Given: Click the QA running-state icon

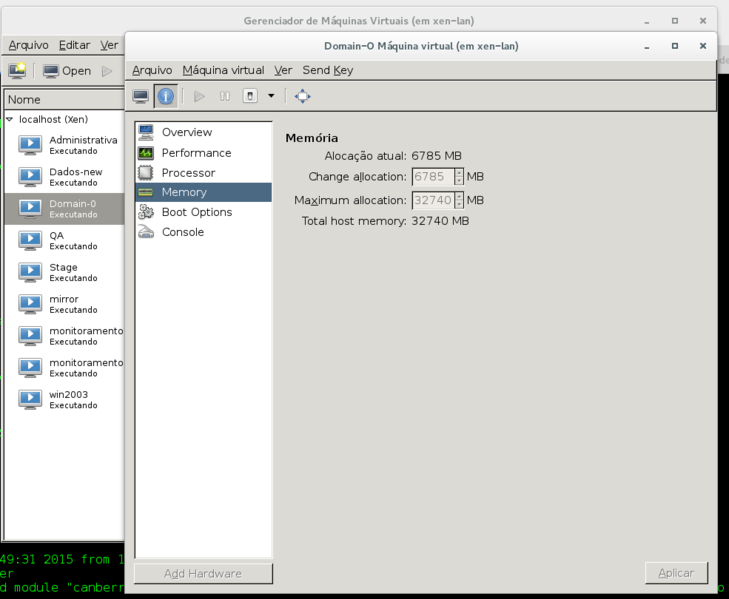Looking at the screenshot, I should [x=30, y=240].
